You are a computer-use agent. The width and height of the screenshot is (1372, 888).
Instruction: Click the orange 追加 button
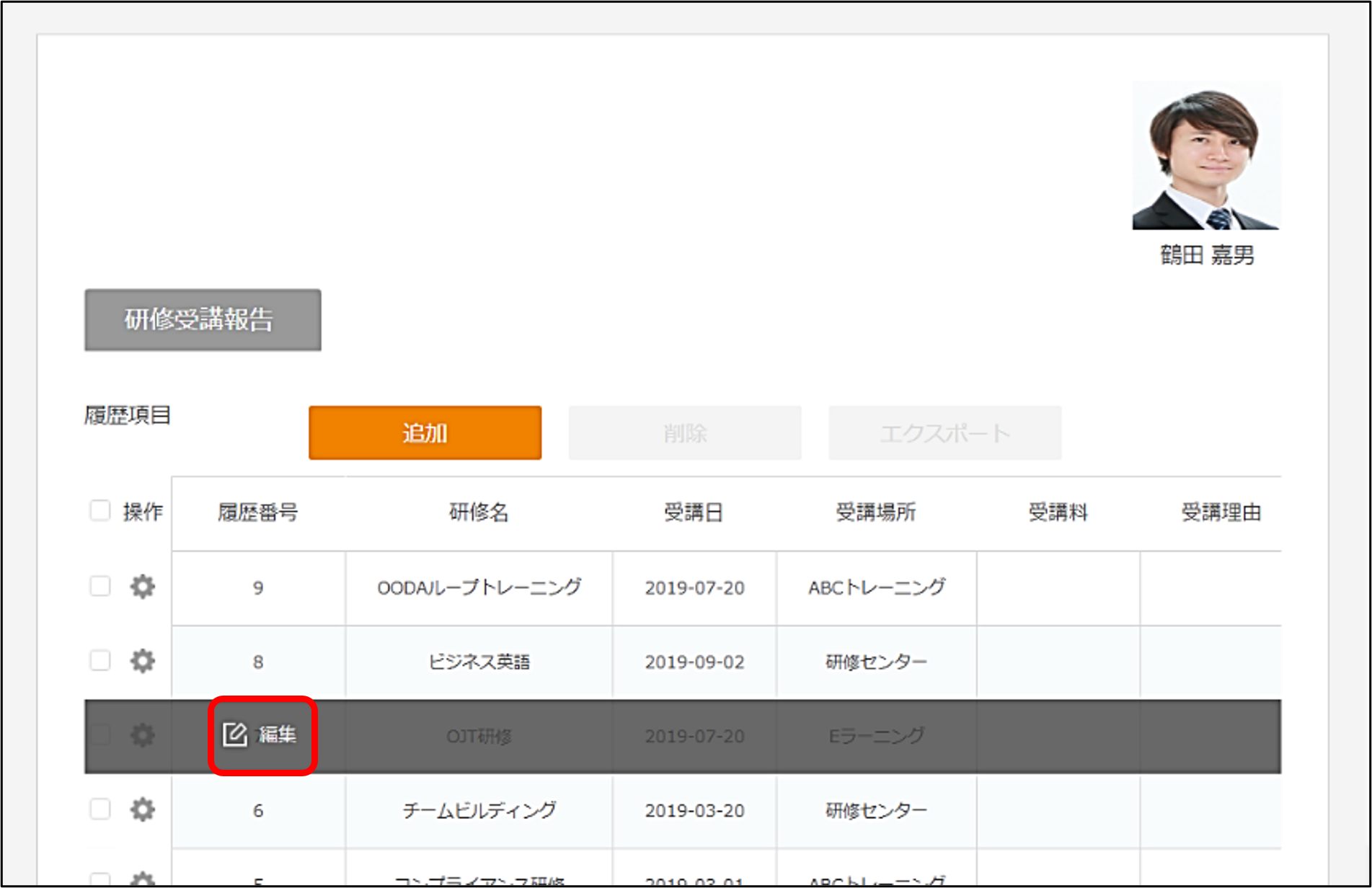pos(425,432)
